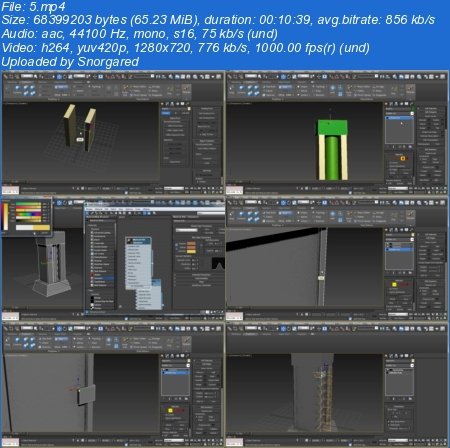Open the thumbnail showing two tan slabs
450x448 pixels.
click(x=113, y=133)
